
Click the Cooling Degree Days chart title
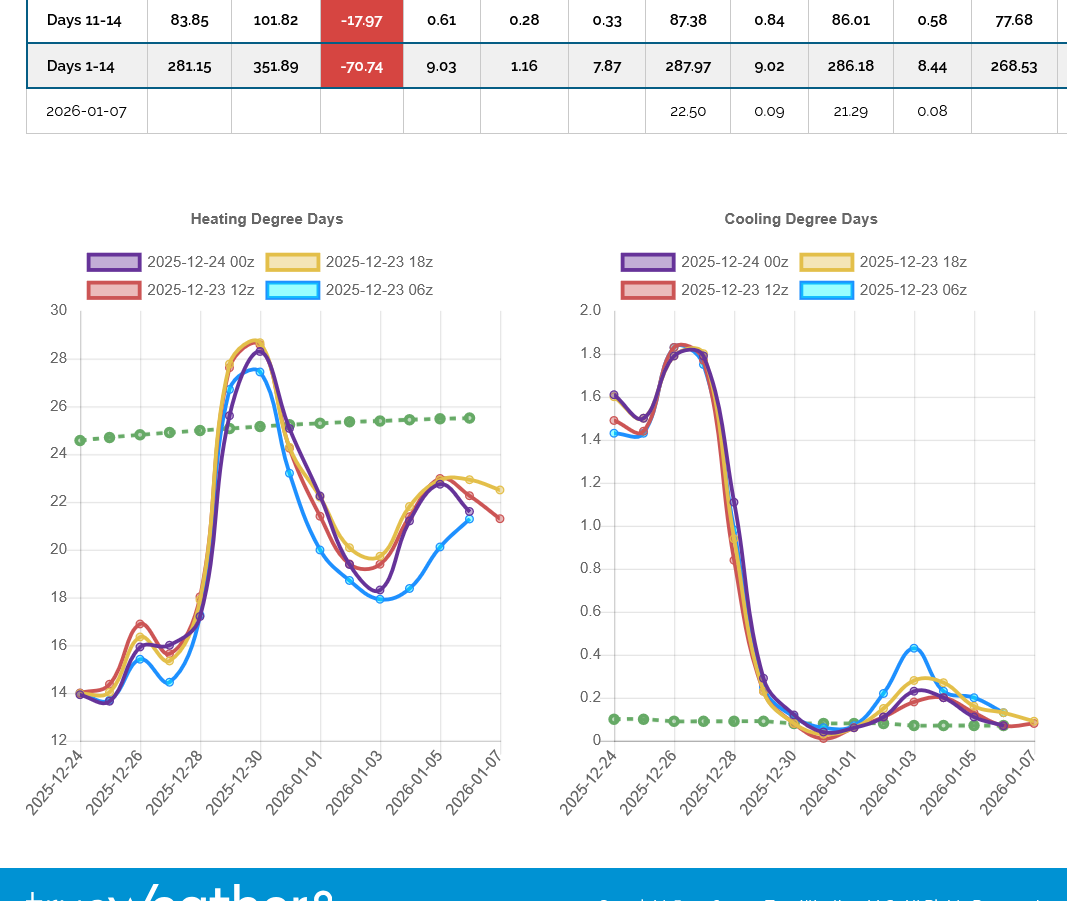[x=801, y=219]
